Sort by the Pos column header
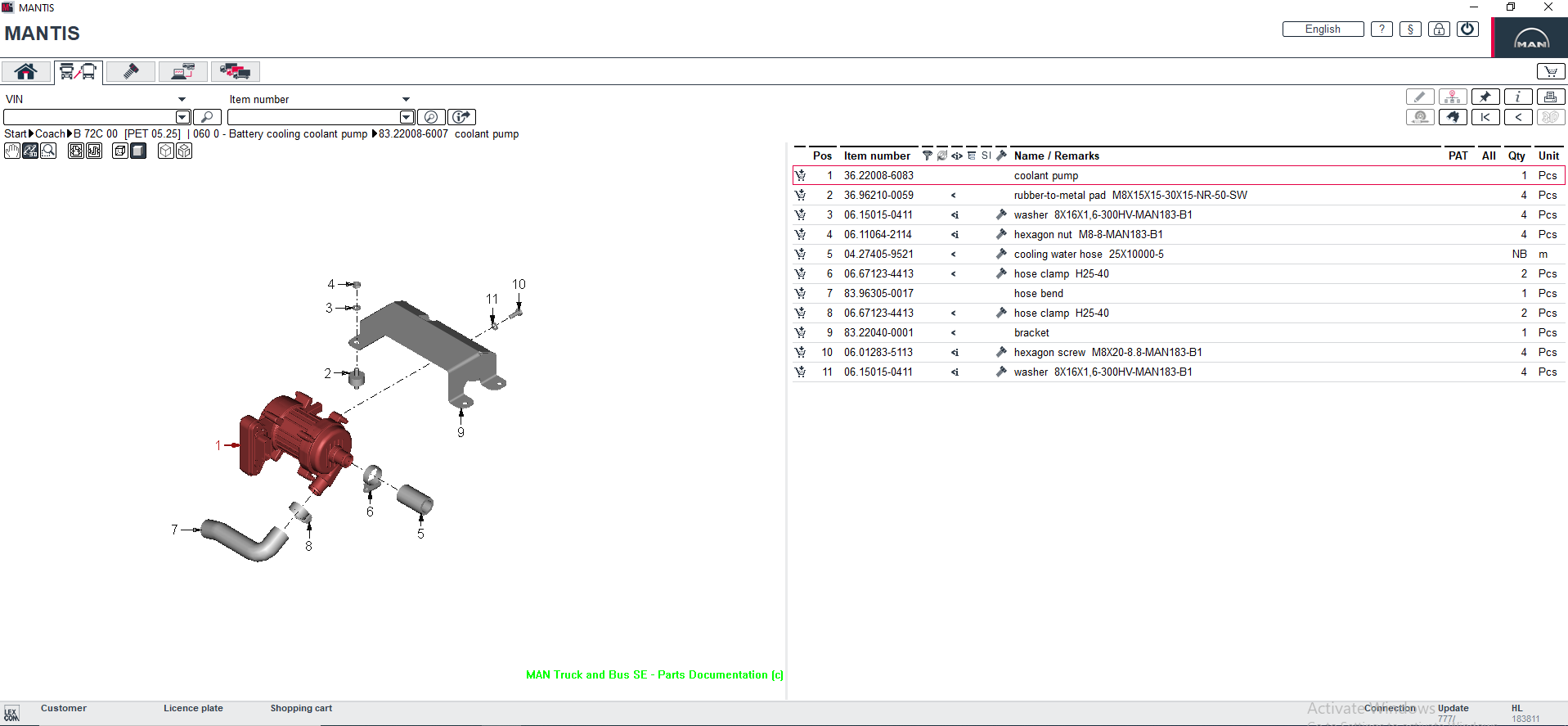Viewport: 1568px width, 726px height. tap(822, 156)
